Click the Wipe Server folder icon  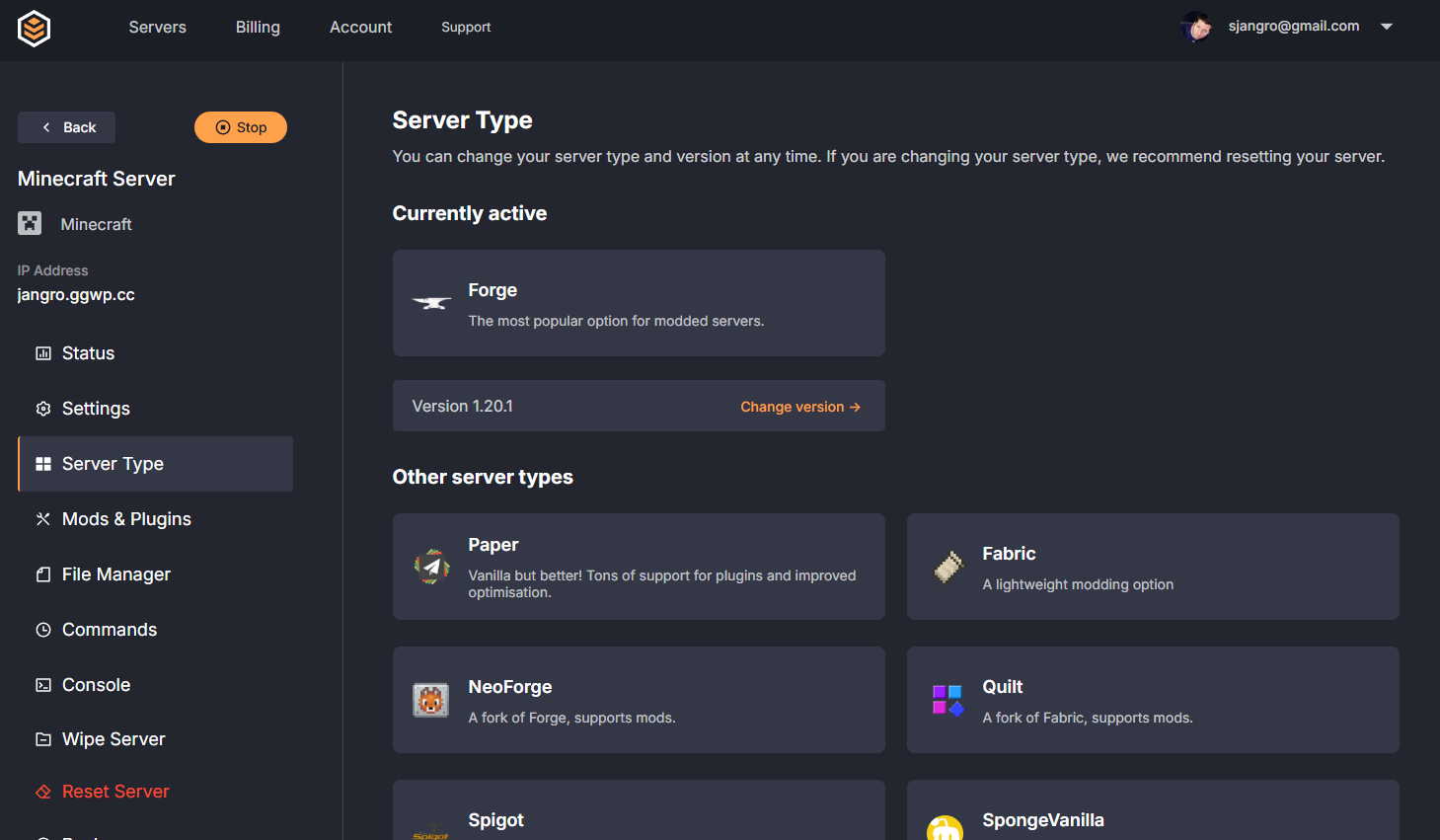[41, 738]
